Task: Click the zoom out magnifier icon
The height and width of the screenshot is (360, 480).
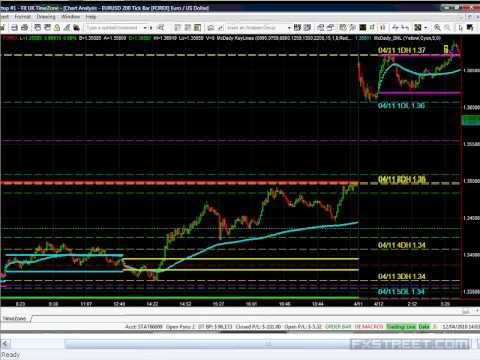Action: (x=448, y=28)
